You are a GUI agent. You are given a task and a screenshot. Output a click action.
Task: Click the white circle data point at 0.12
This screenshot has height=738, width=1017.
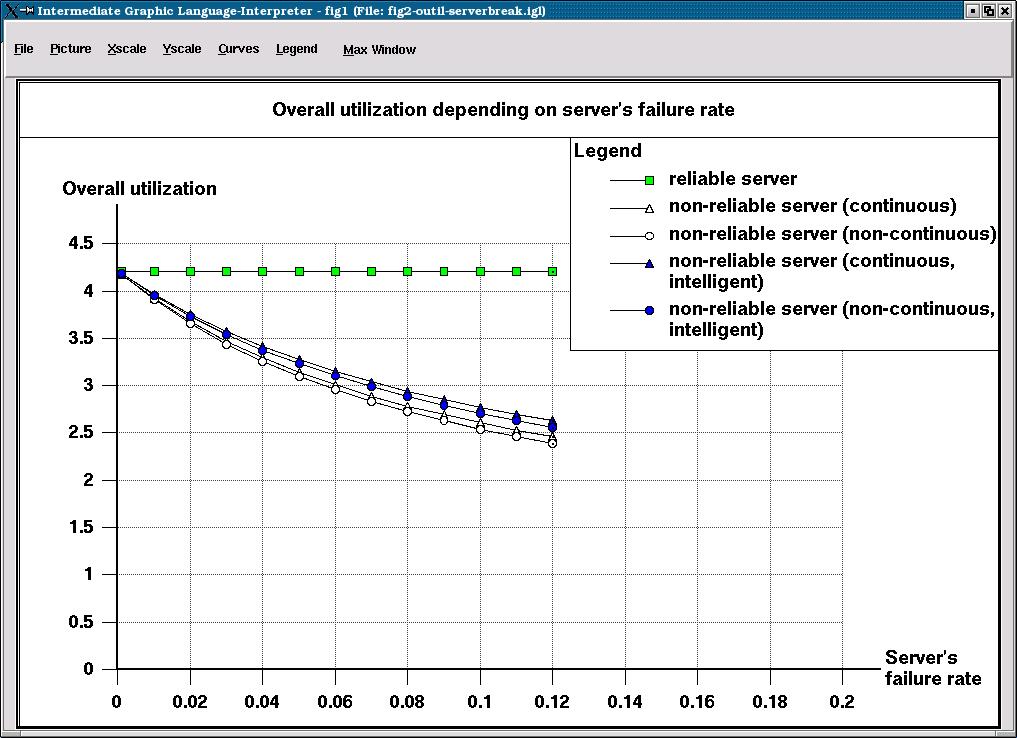pyautogui.click(x=553, y=444)
